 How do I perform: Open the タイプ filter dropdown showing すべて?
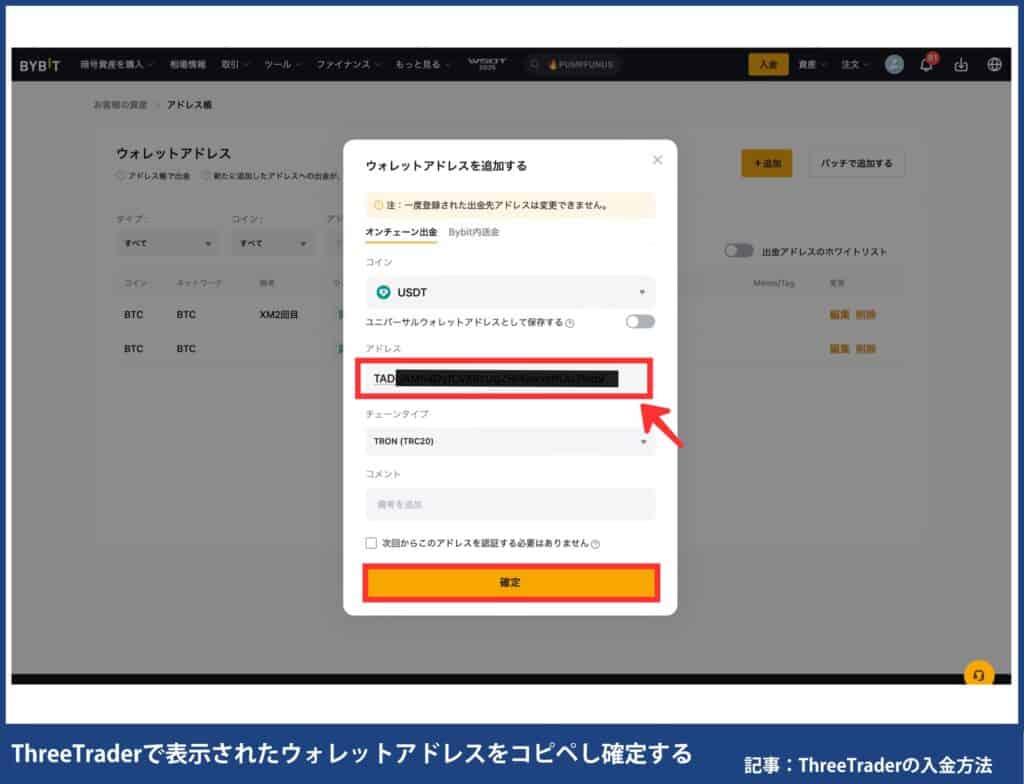click(x=167, y=243)
